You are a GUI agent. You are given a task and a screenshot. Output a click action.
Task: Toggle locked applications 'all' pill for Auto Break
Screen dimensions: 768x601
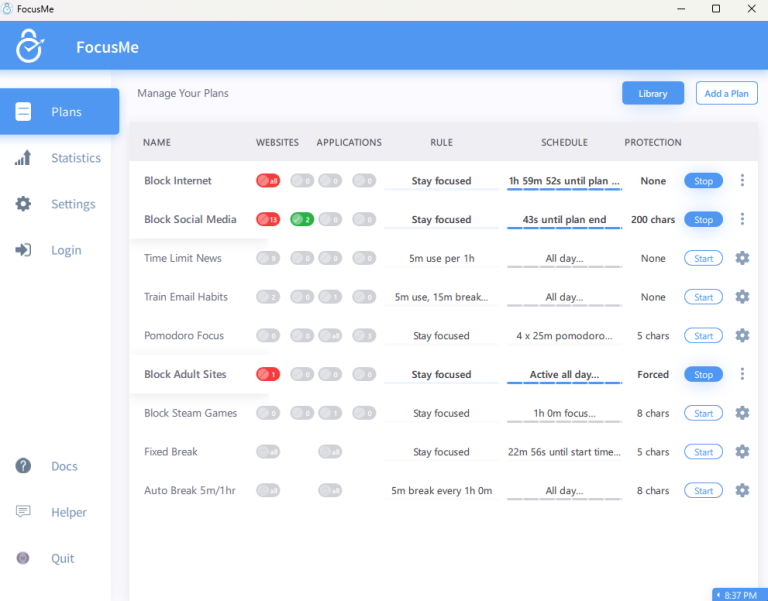pos(330,490)
